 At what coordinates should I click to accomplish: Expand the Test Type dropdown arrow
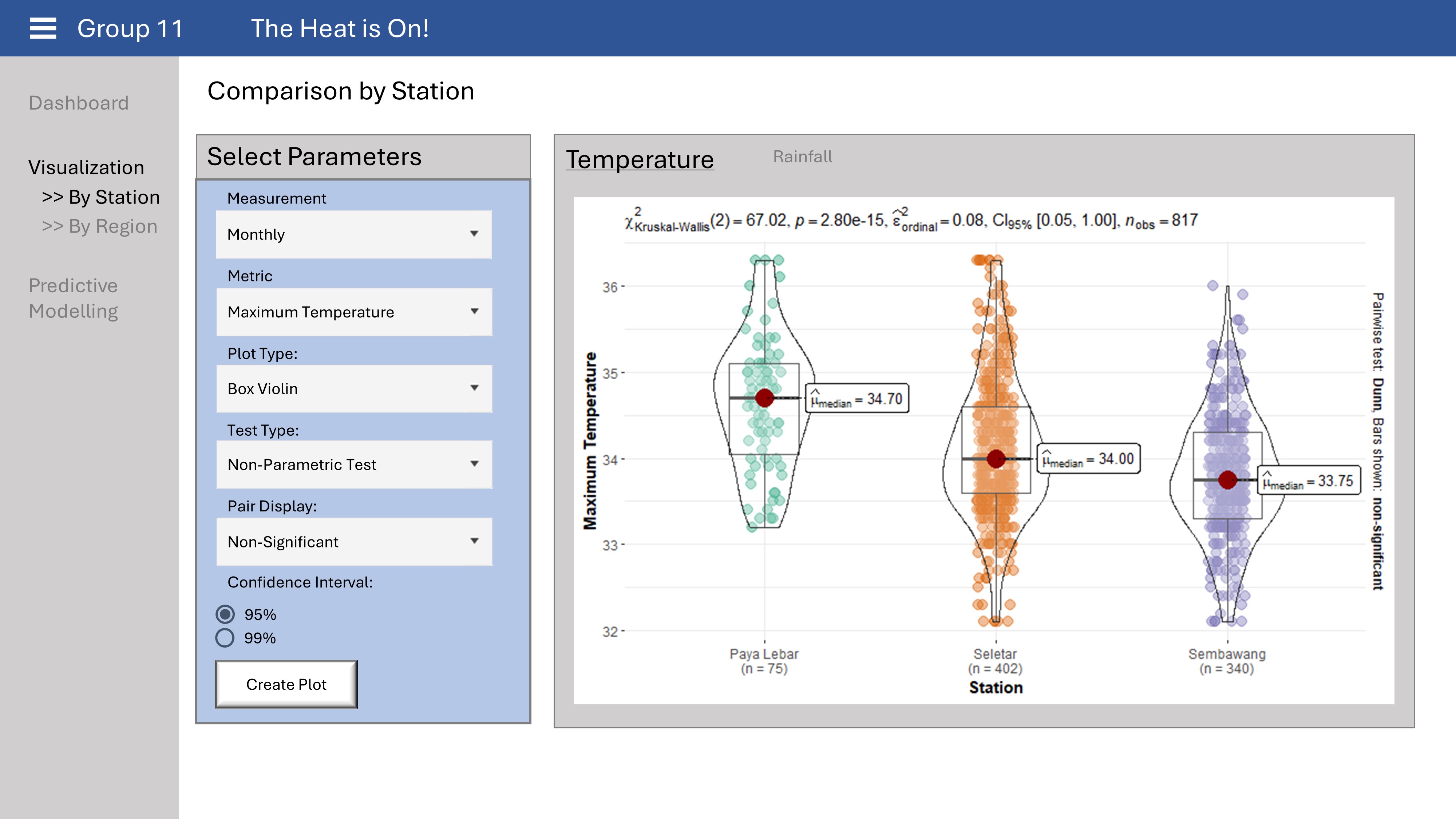tap(474, 464)
